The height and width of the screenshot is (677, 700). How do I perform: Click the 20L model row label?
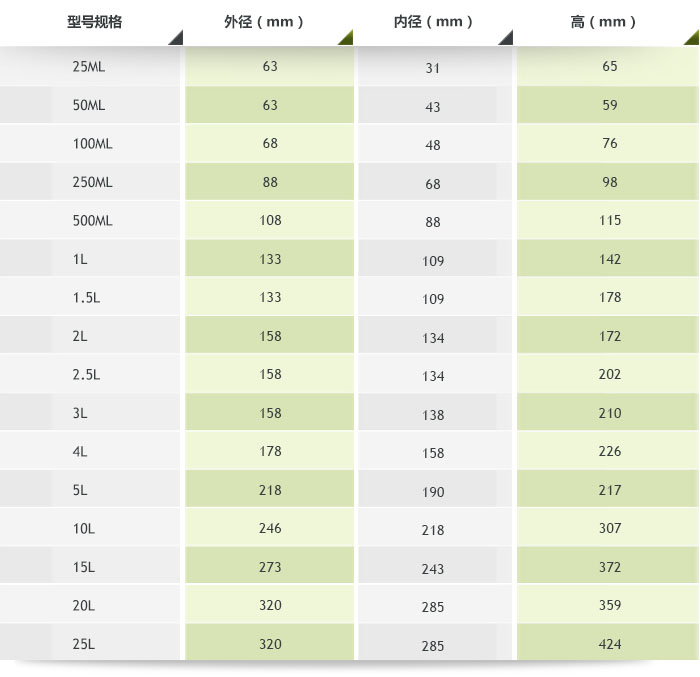84,606
